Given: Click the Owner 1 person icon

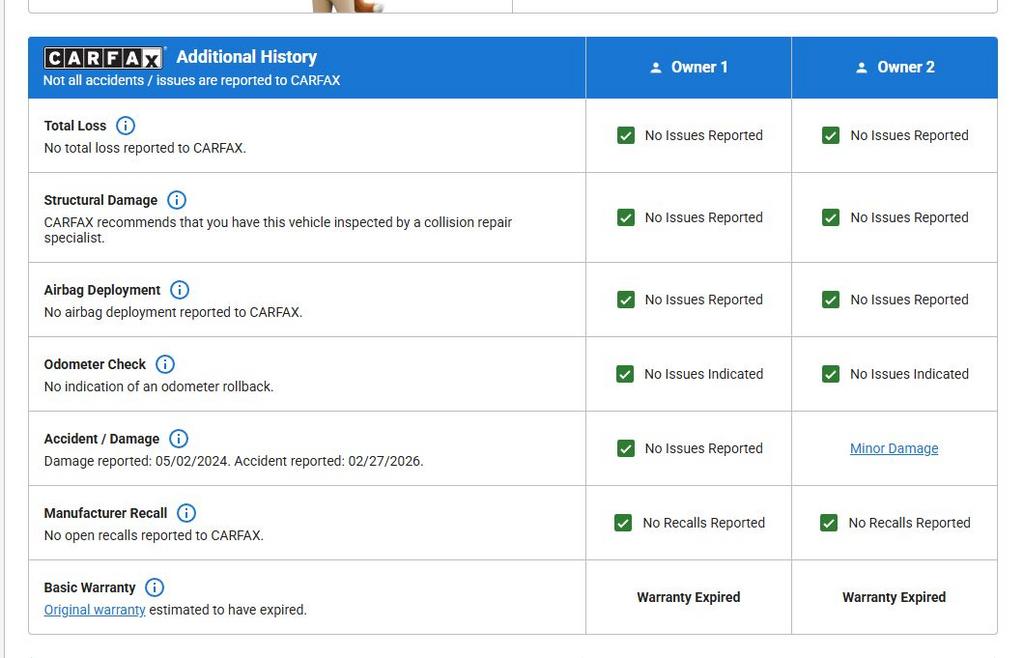Looking at the screenshot, I should (x=656, y=67).
